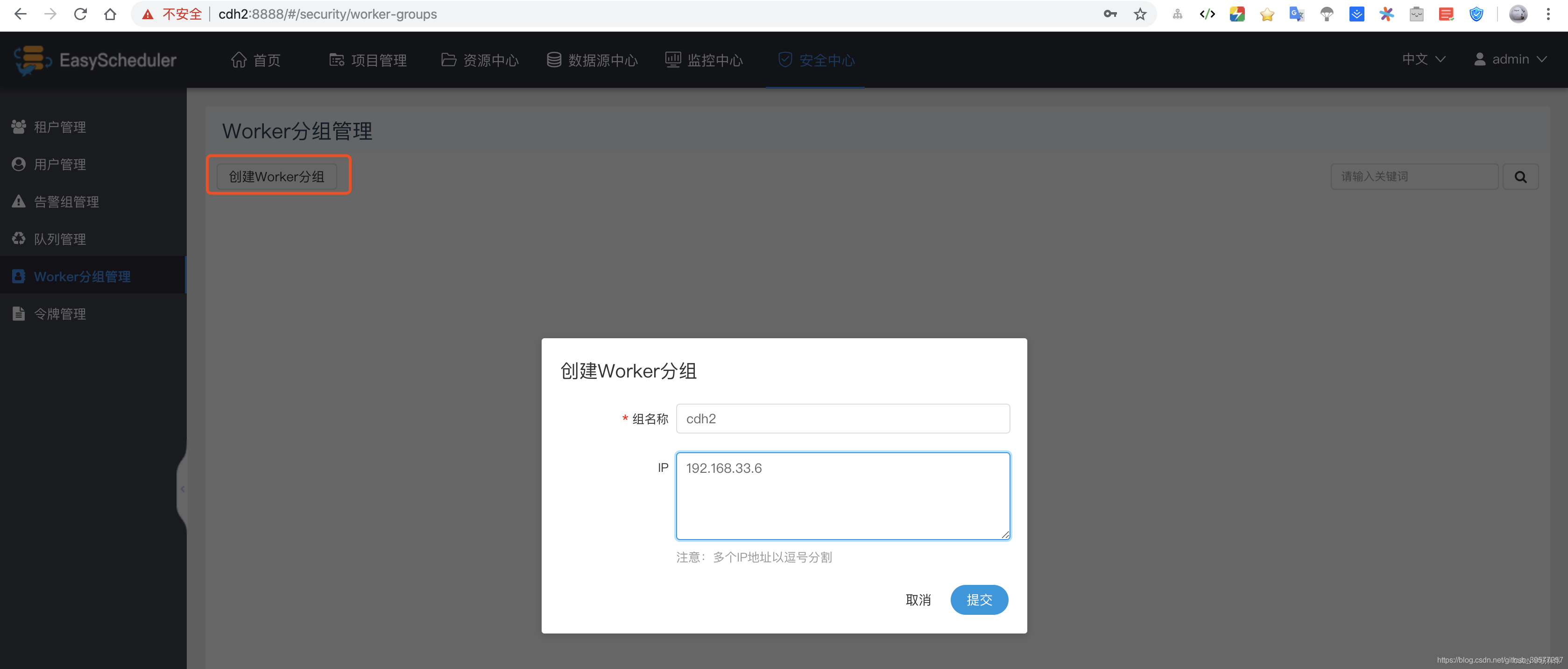
Task: Click the 提交 submit button
Action: [979, 599]
